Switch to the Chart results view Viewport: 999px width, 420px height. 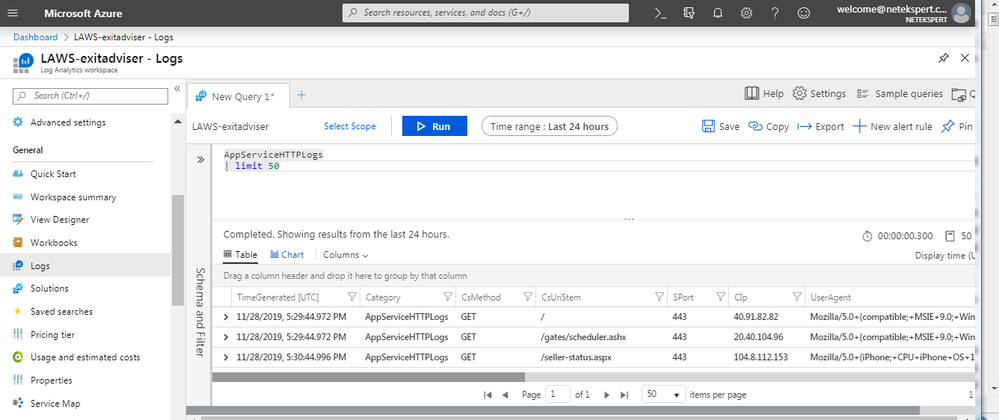coord(287,254)
